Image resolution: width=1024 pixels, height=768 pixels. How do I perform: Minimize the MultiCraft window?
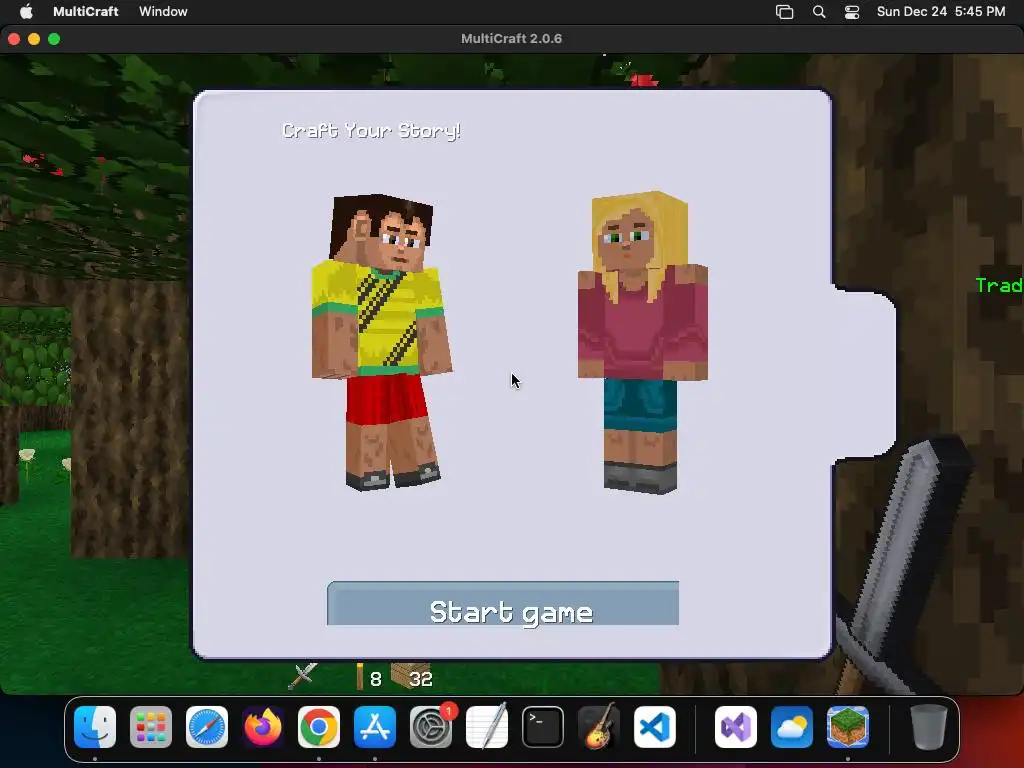(x=34, y=39)
